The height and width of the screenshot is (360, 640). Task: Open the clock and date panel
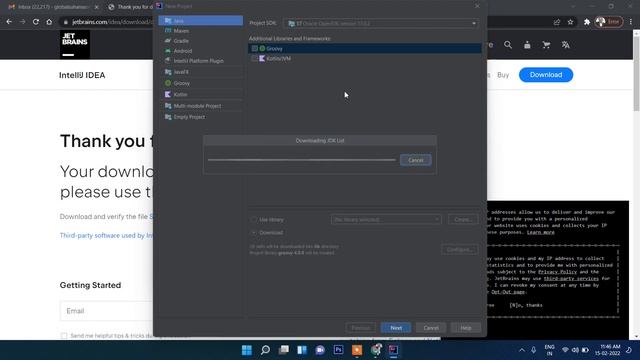tap(607, 350)
